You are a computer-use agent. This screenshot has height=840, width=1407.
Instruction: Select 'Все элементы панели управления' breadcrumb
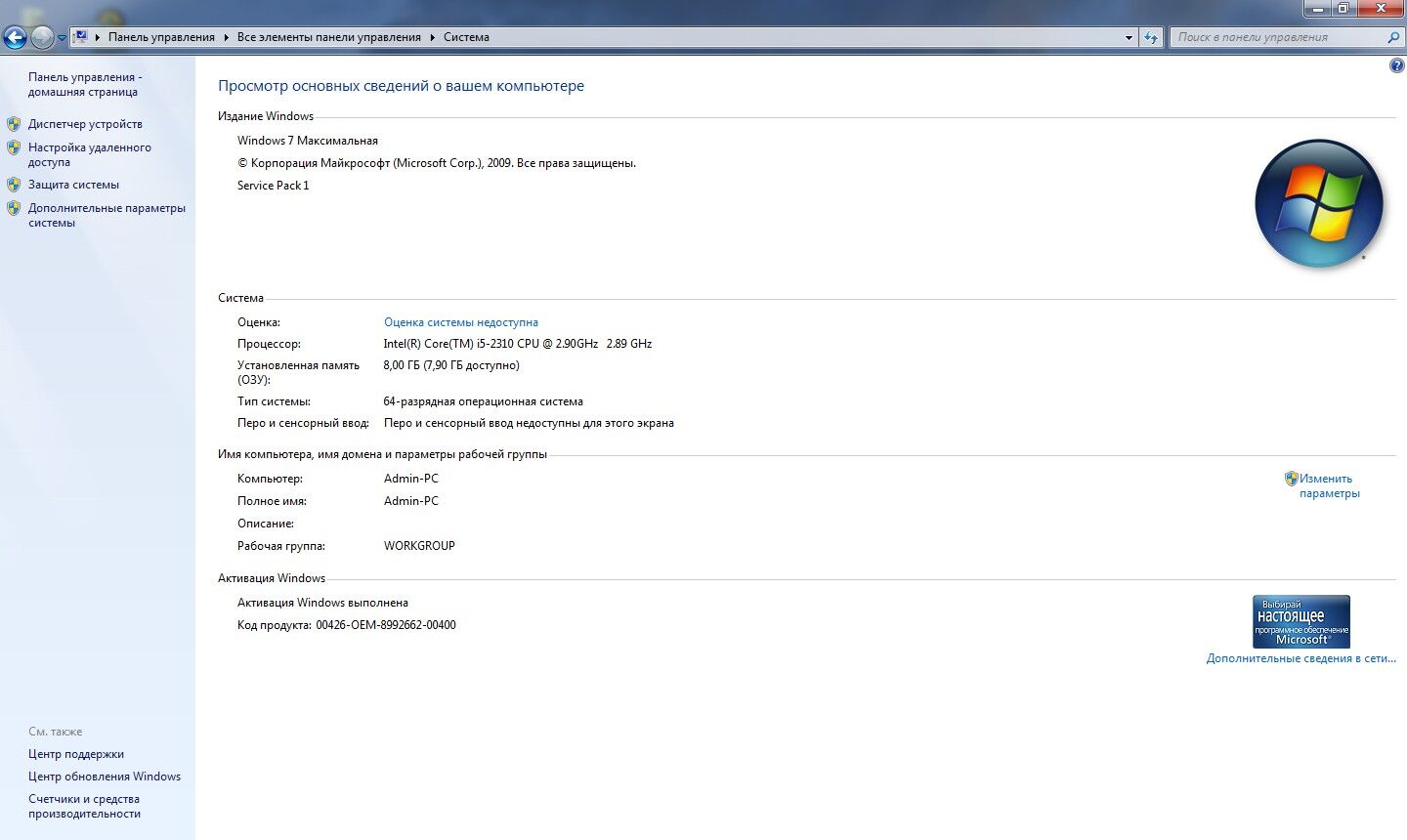click(x=328, y=37)
